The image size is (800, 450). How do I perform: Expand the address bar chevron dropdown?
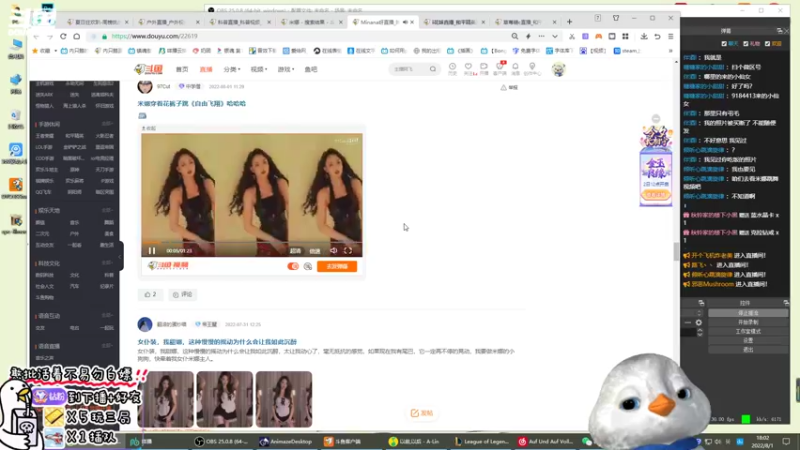555,36
